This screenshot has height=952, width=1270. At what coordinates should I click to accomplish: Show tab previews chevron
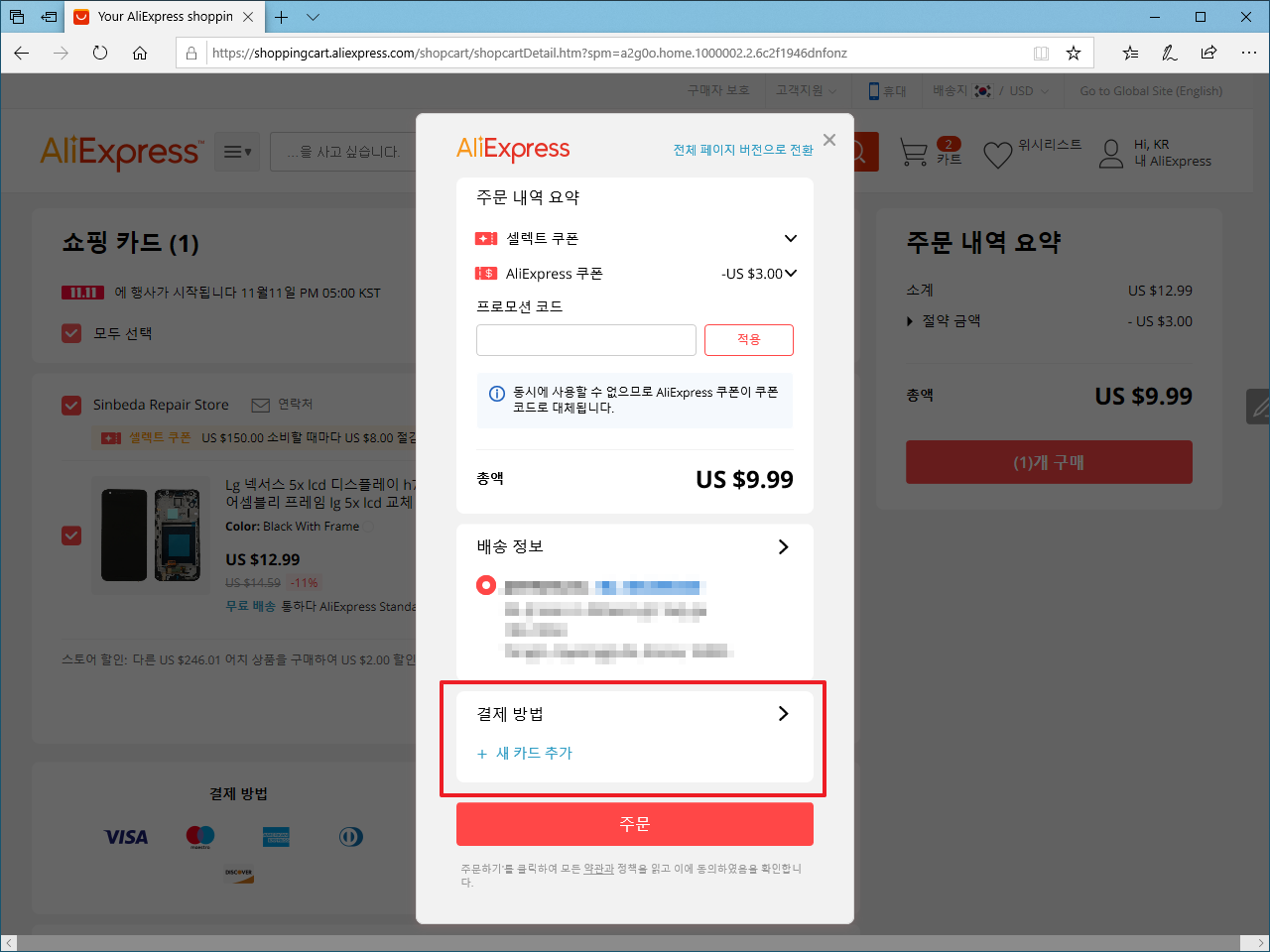[313, 17]
